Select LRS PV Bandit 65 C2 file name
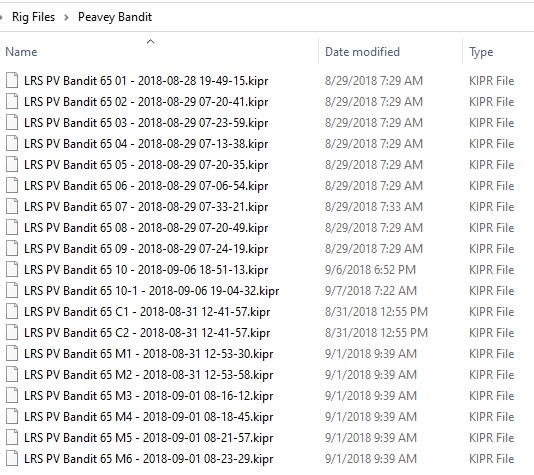This screenshot has width=534, height=475. tap(147, 333)
